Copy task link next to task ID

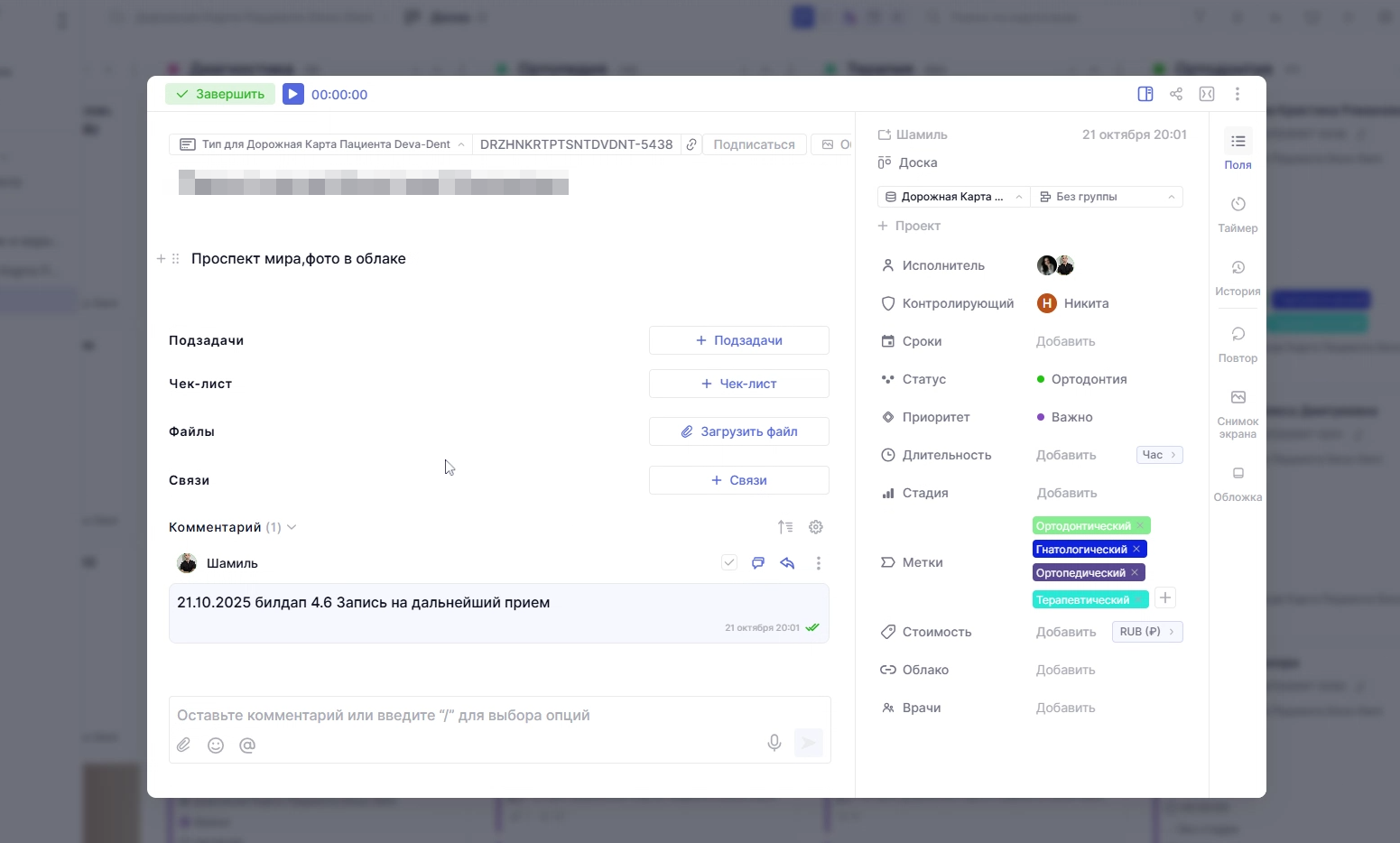(691, 144)
